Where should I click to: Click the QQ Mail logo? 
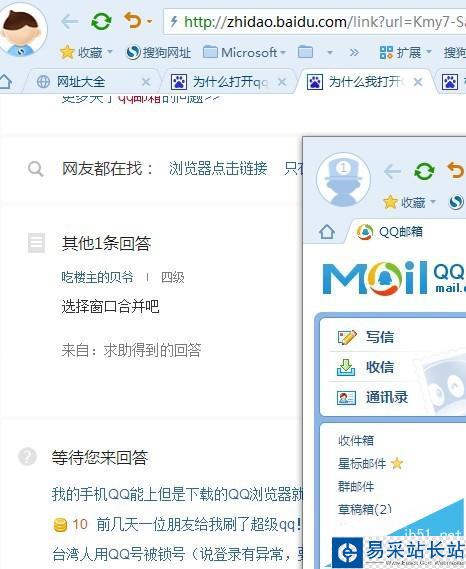tap(393, 277)
